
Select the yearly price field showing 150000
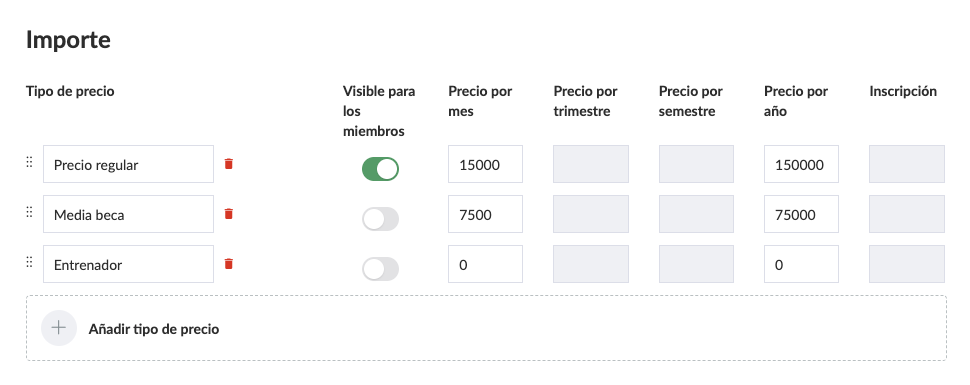click(801, 164)
